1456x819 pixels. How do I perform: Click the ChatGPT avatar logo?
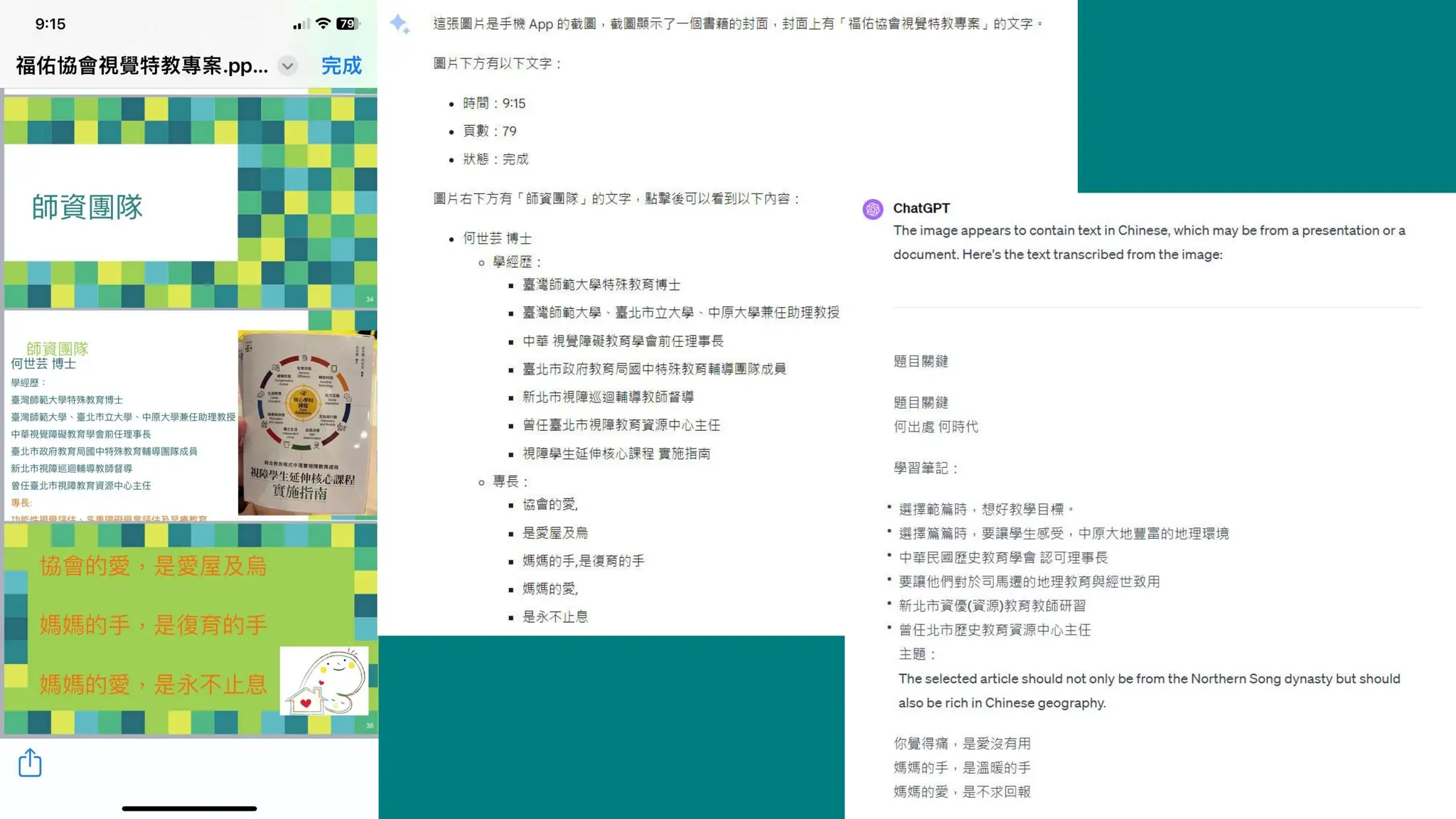click(x=873, y=209)
